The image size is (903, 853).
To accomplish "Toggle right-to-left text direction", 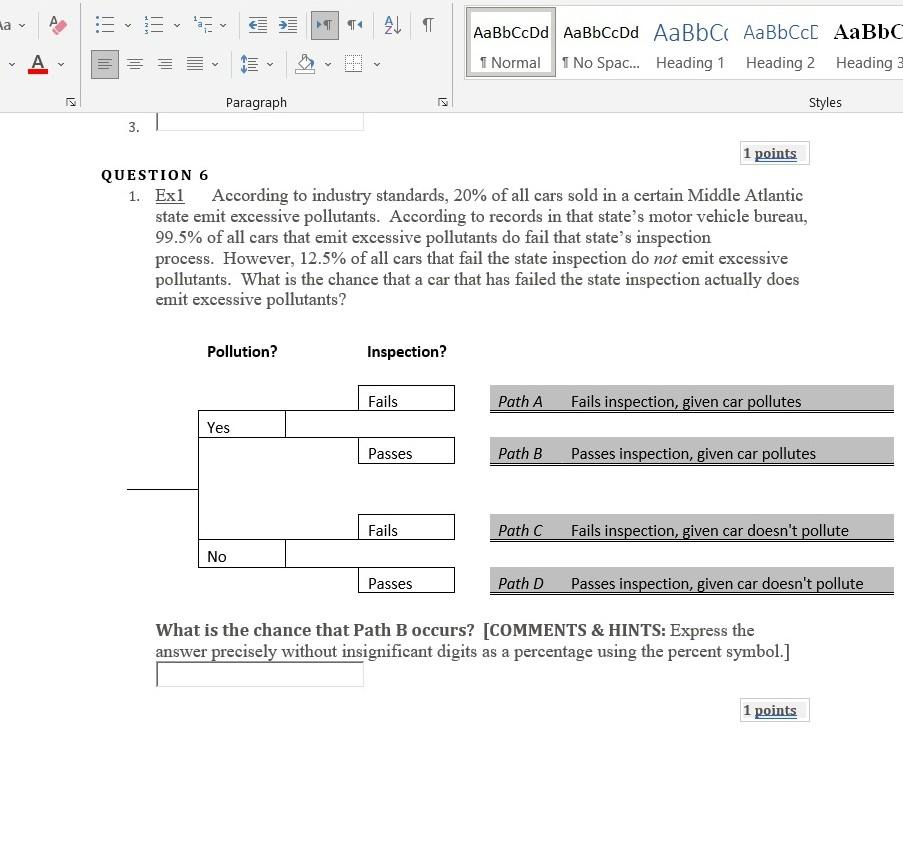I will coord(355,25).
